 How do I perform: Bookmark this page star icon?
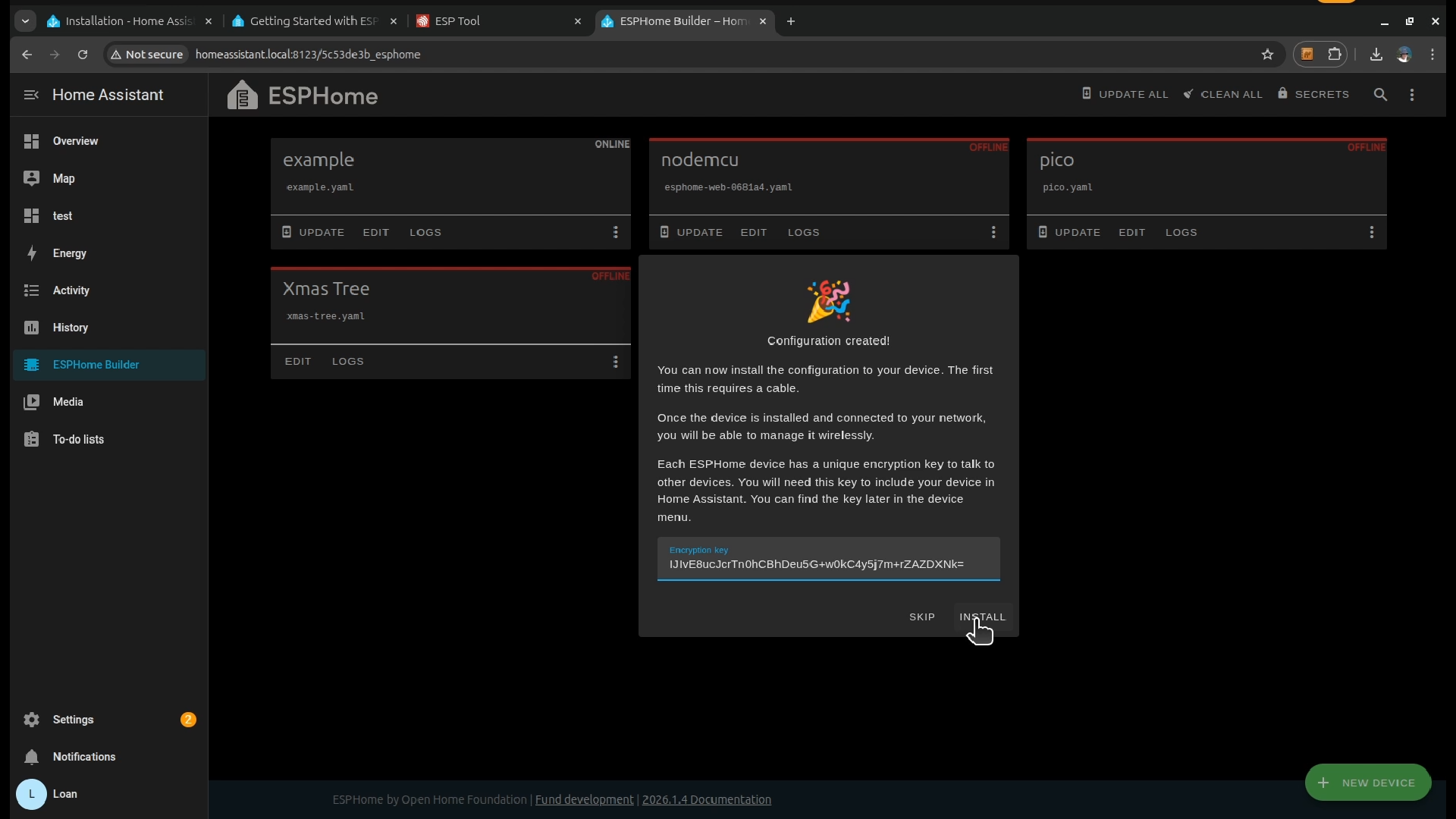click(1267, 55)
